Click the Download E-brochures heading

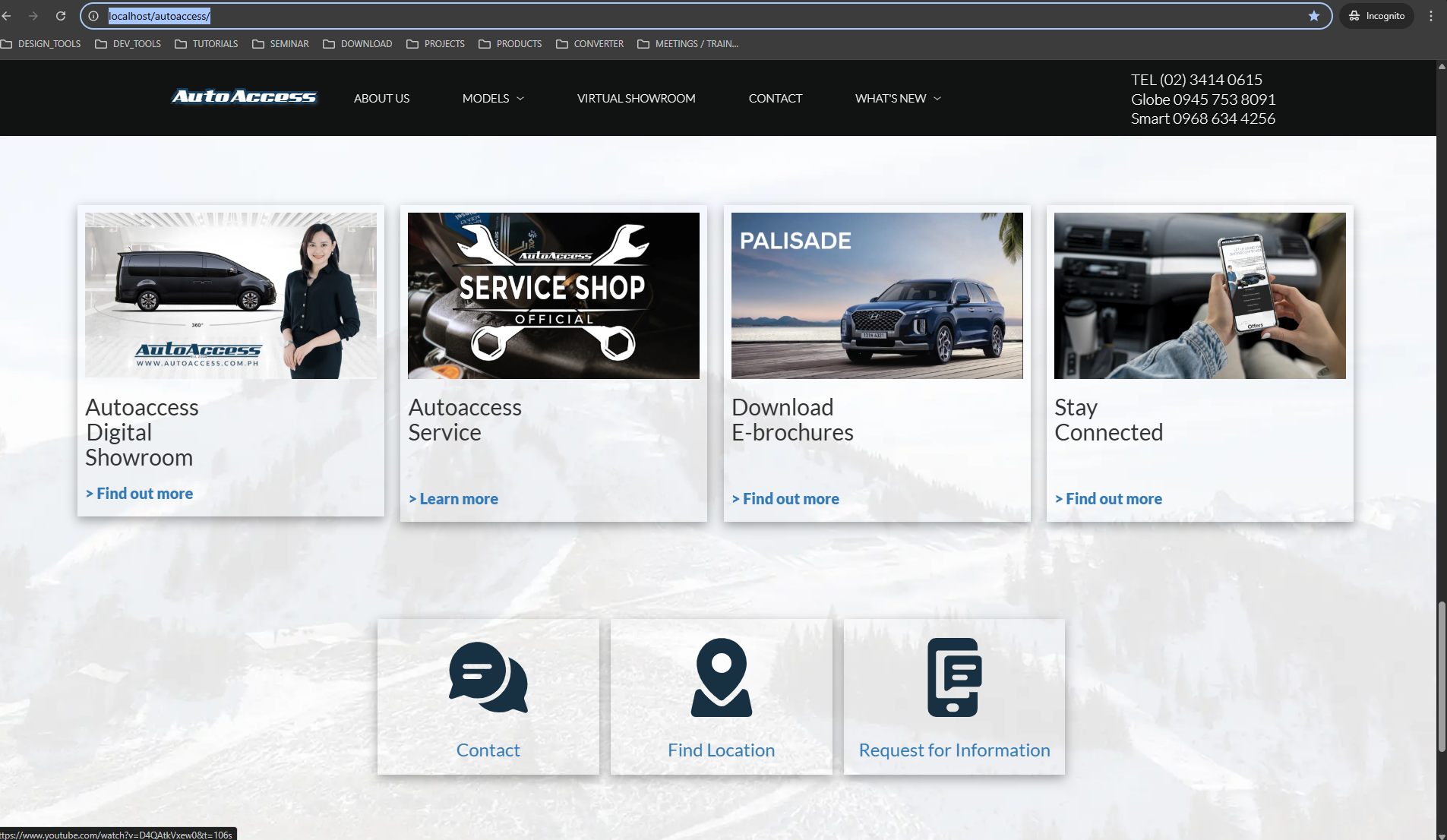coord(792,420)
